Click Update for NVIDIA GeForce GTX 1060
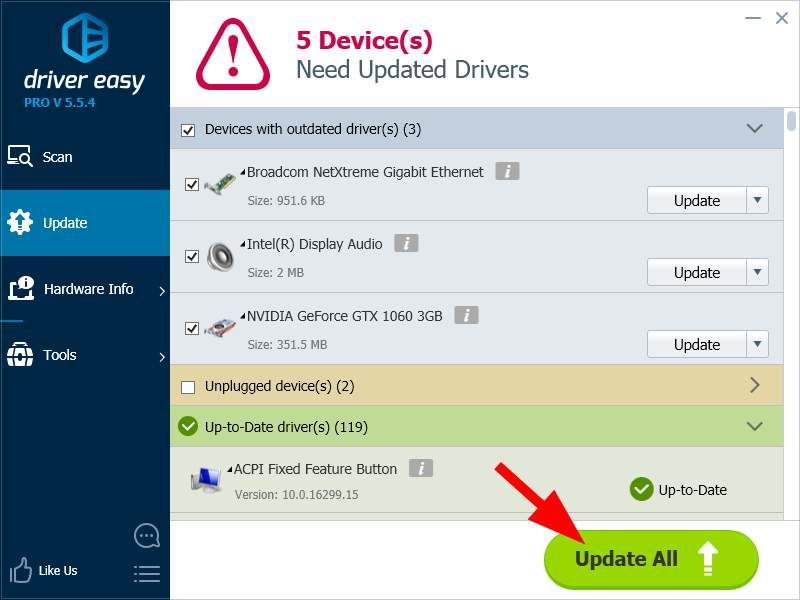 pyautogui.click(x=697, y=344)
